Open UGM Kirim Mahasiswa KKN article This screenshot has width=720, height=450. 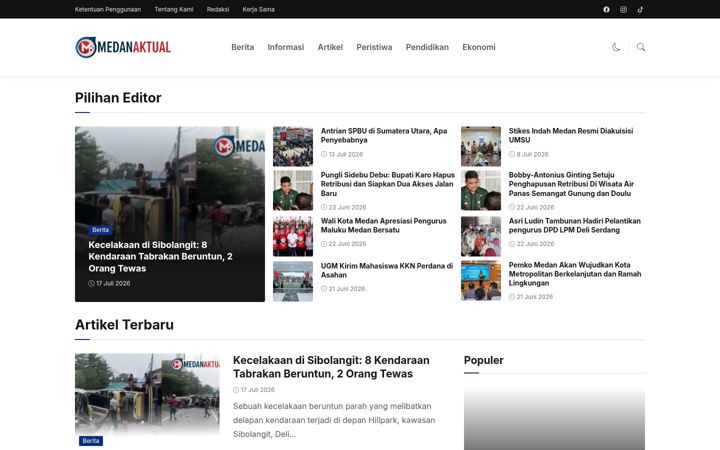click(387, 270)
